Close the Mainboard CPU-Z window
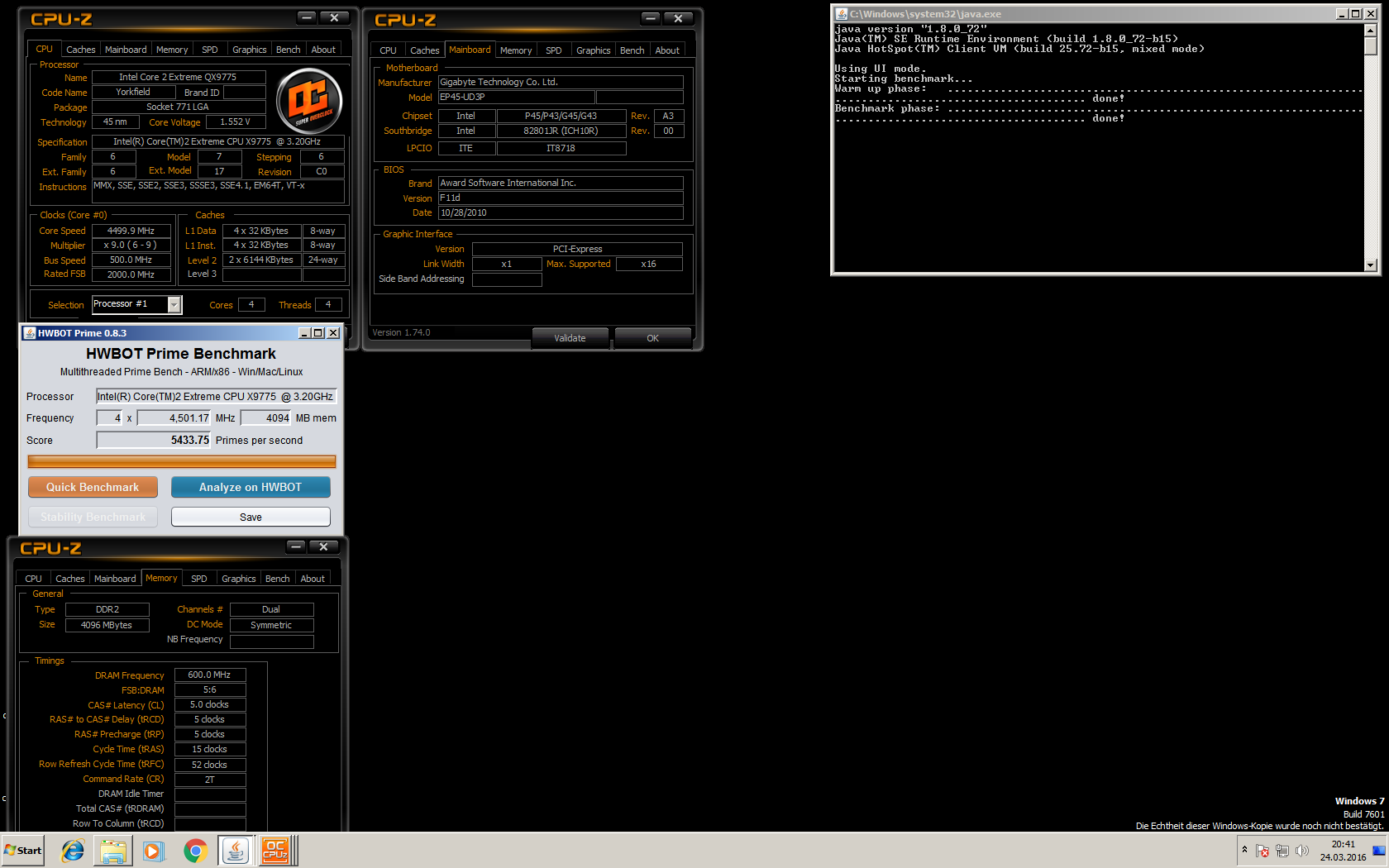Viewport: 1389px width, 868px height. 678,18
